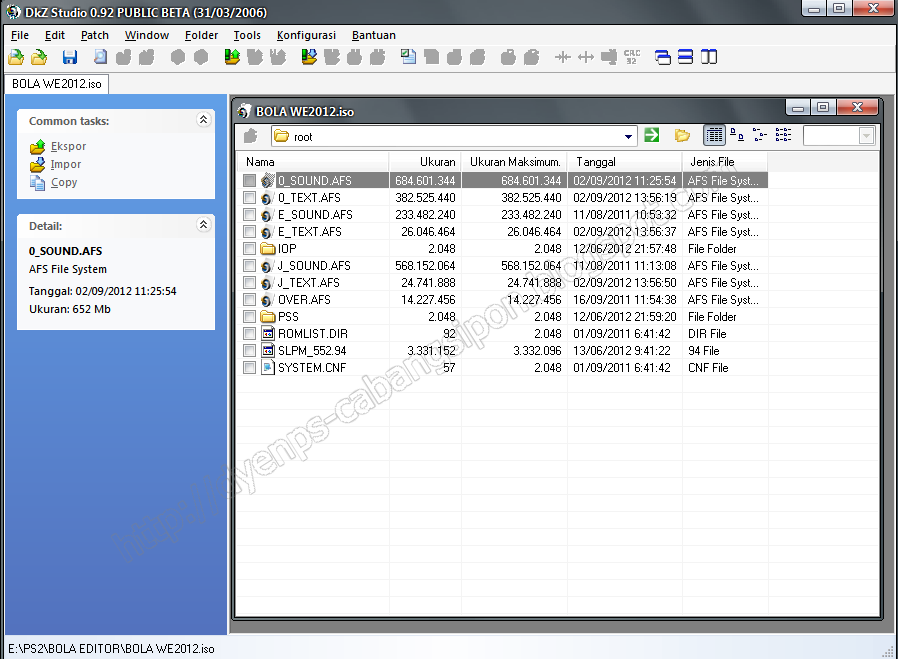898x659 pixels.
Task: Check the OVER.AFS checkbox
Action: click(249, 299)
